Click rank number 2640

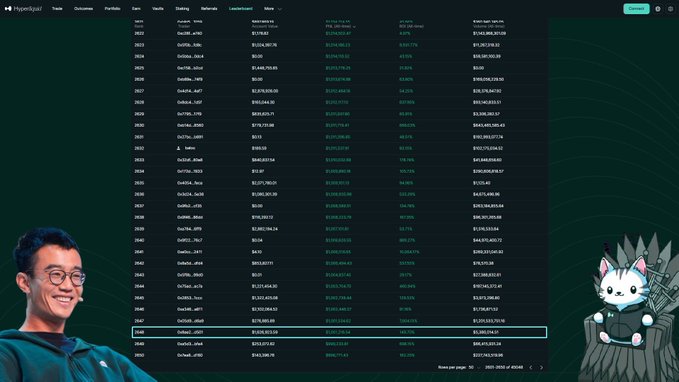(x=139, y=240)
